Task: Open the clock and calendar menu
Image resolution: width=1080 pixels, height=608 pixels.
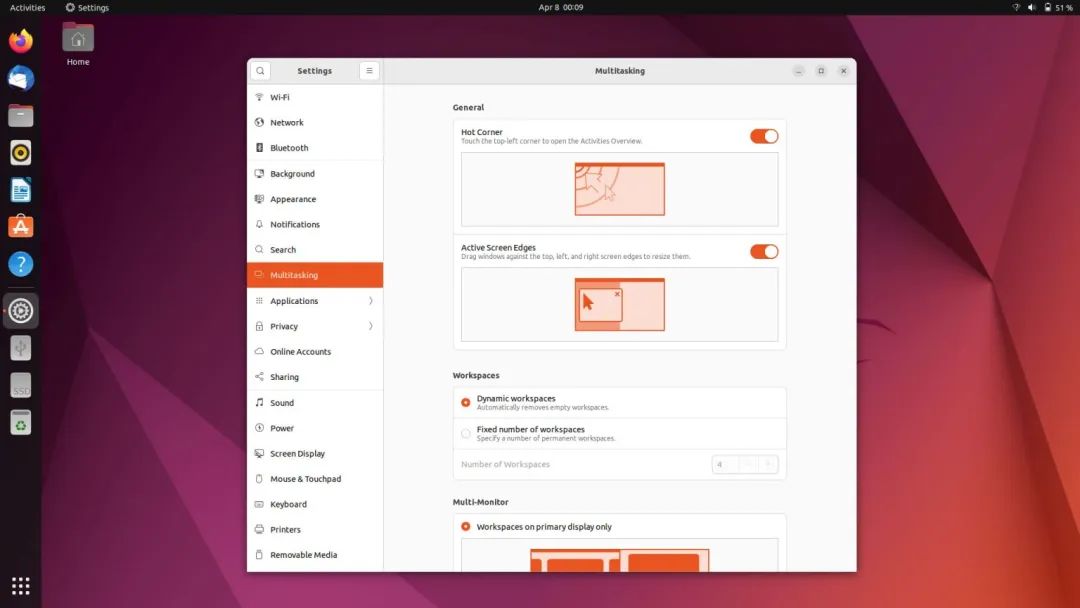Action: (561, 8)
